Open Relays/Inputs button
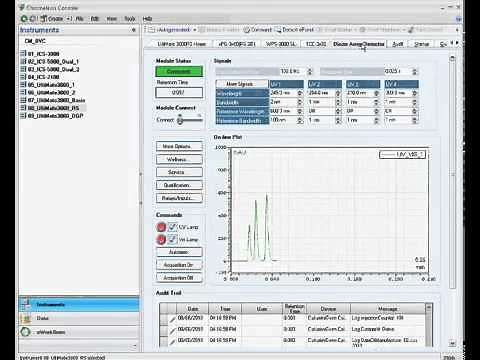Image resolution: width=480 pixels, height=360 pixels. 179,198
